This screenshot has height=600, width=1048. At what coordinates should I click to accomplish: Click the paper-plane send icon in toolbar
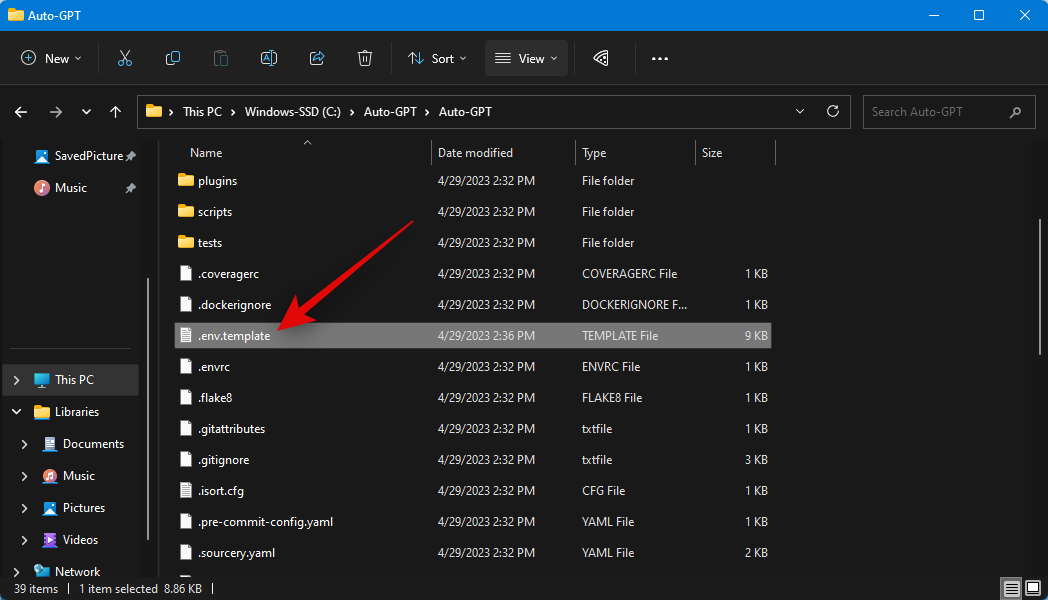coord(601,58)
